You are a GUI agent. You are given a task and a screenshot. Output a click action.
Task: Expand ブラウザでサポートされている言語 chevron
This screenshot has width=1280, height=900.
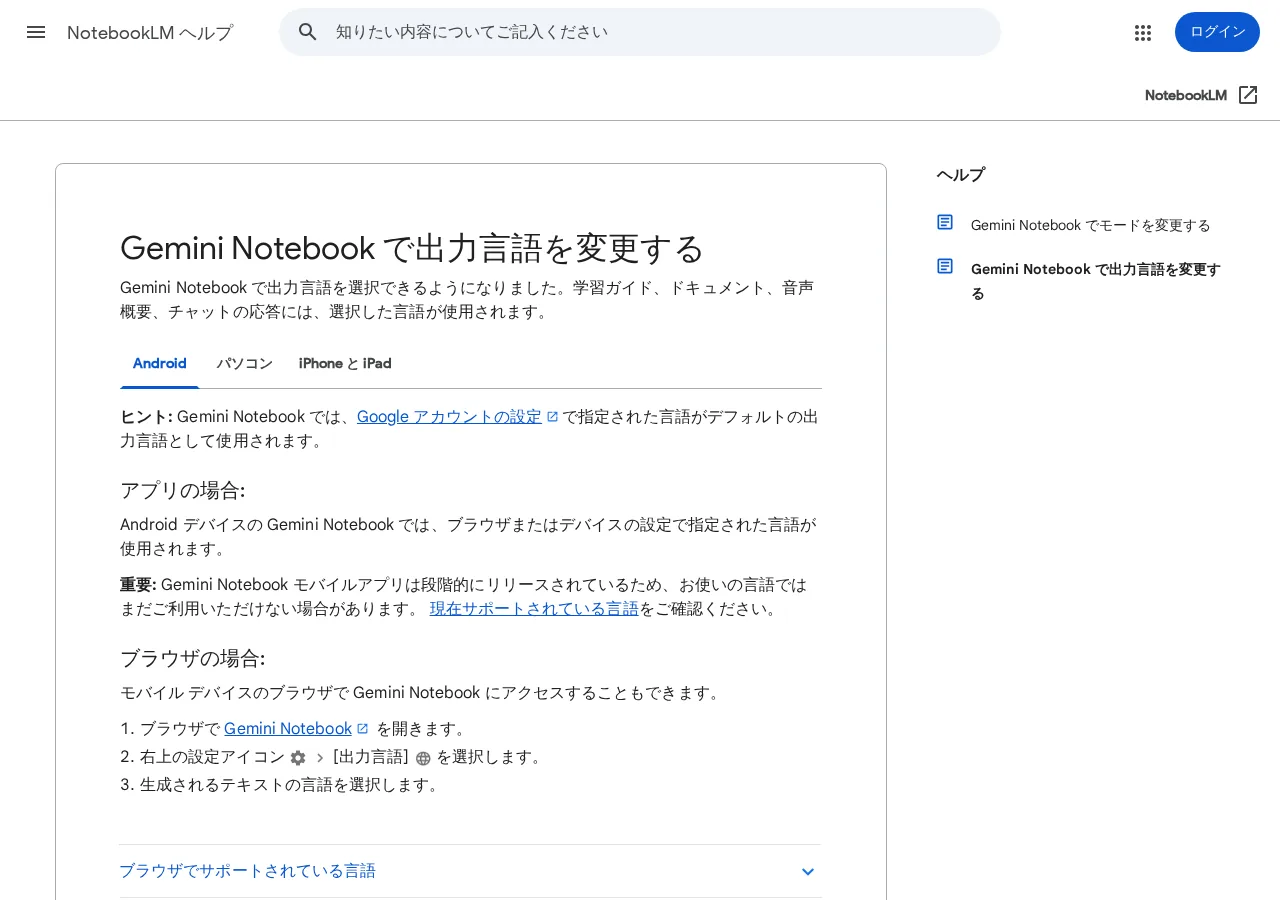(x=808, y=872)
